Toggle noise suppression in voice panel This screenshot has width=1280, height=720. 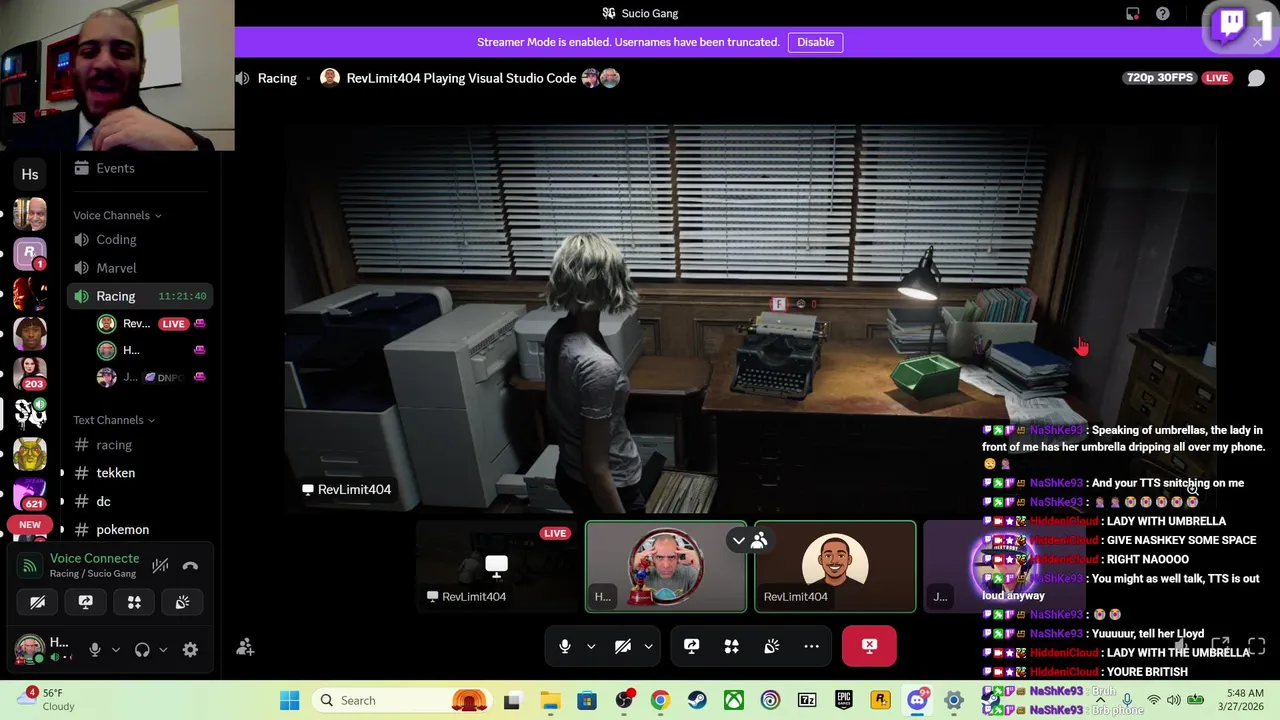click(160, 566)
